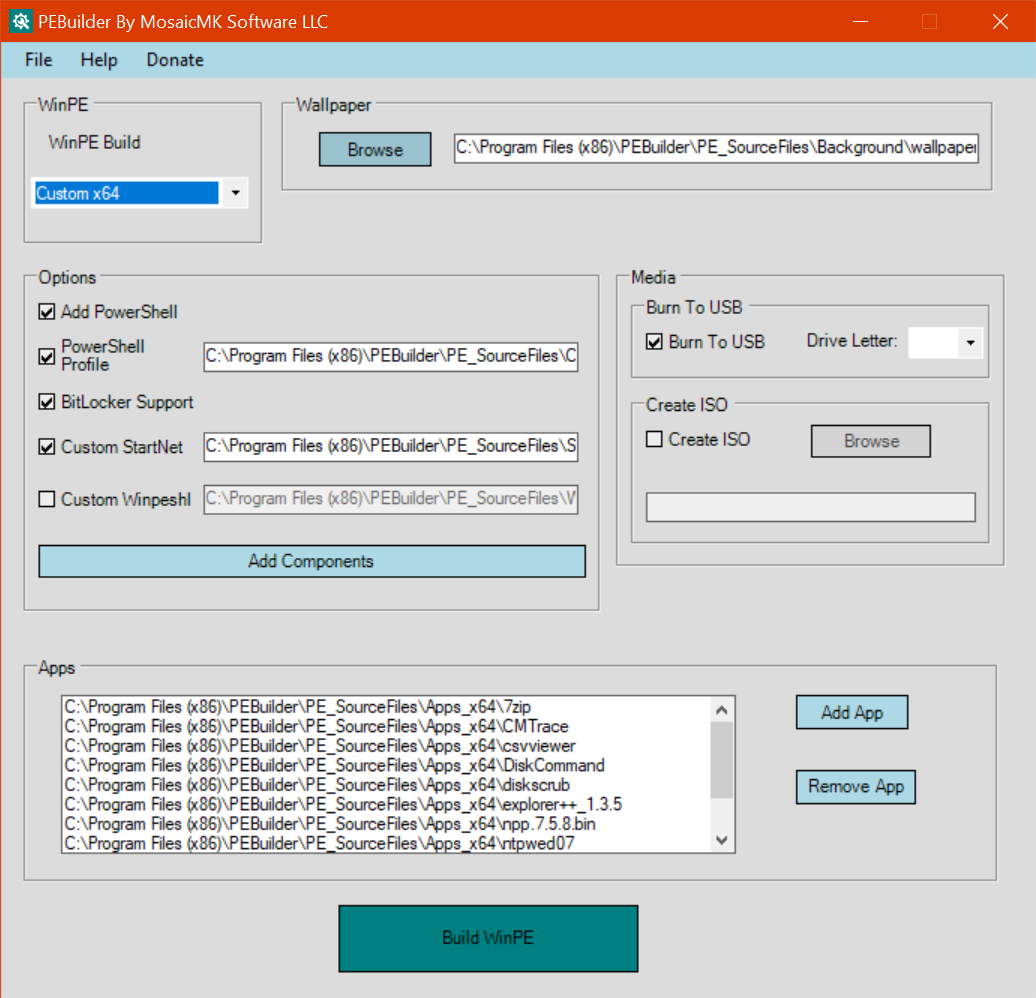Image resolution: width=1036 pixels, height=998 pixels.
Task: Click the ISO output path field
Action: pos(811,507)
